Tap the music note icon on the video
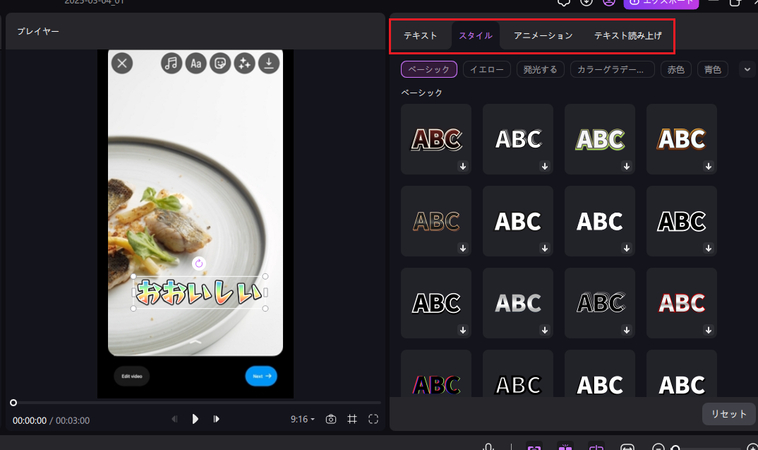Viewport: 758px width, 450px height. click(171, 63)
